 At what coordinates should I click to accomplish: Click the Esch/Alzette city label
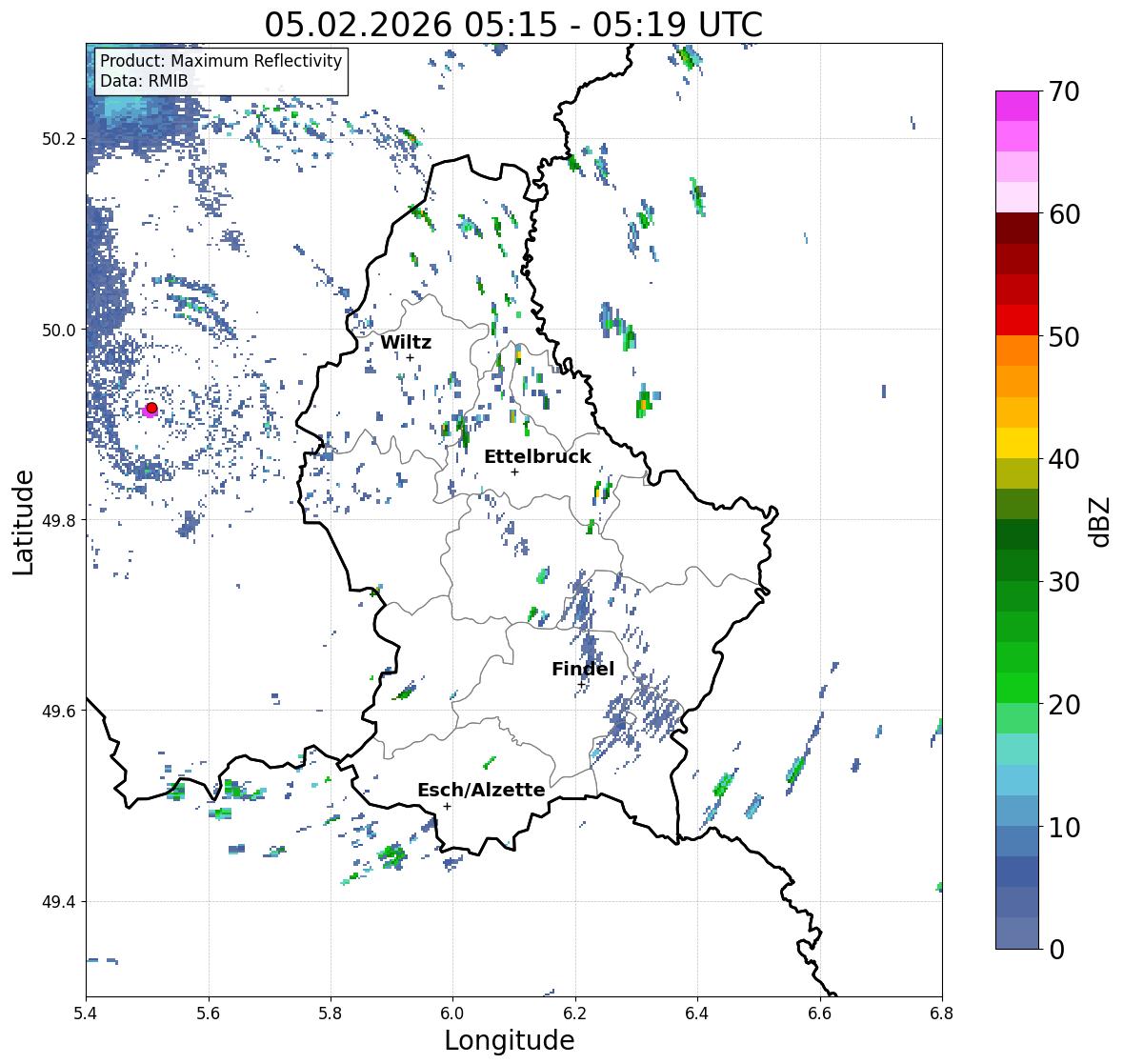point(481,790)
